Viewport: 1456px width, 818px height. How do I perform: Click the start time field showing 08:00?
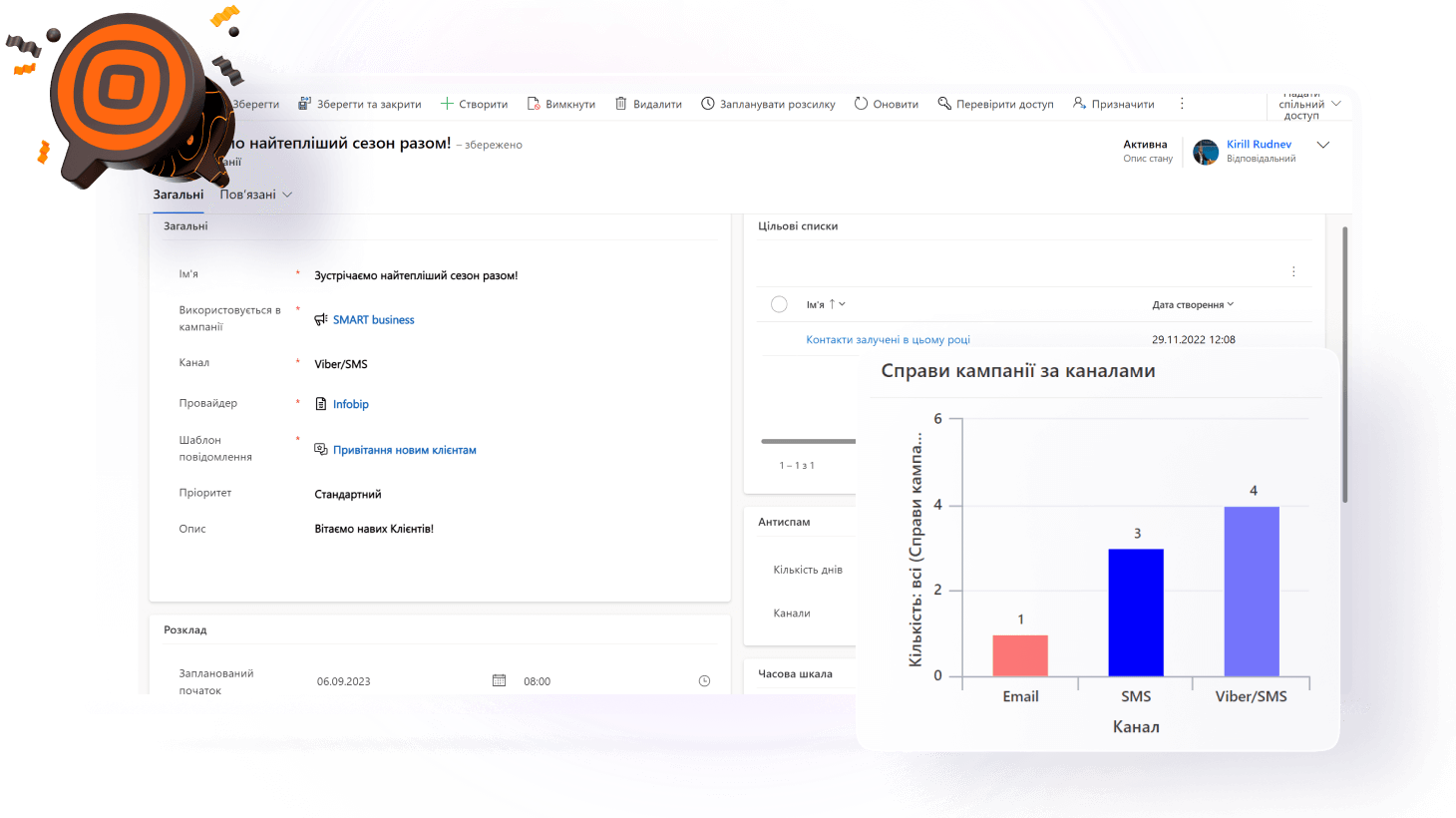click(x=538, y=681)
